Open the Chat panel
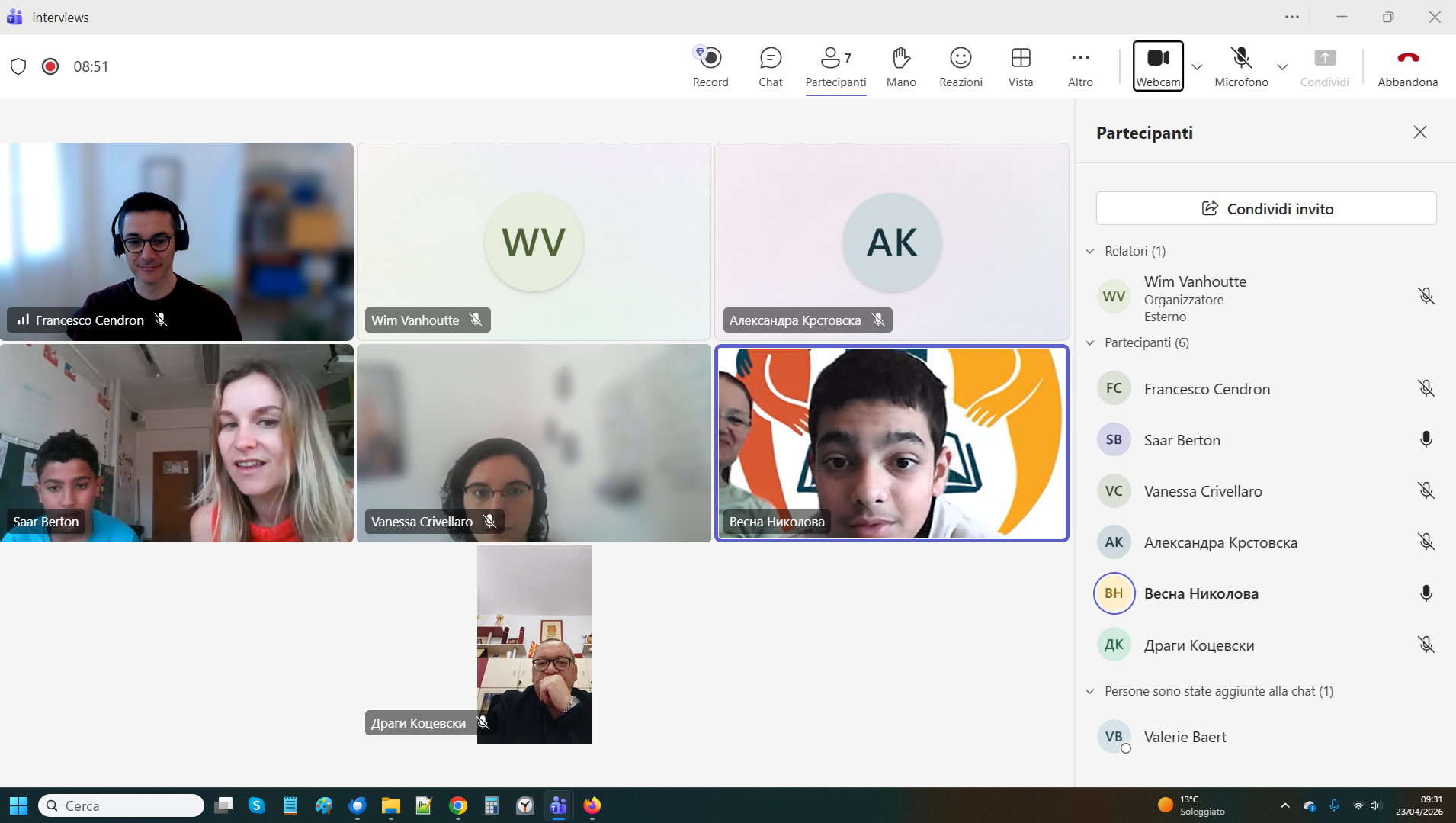The height and width of the screenshot is (823, 1456). coord(770,66)
